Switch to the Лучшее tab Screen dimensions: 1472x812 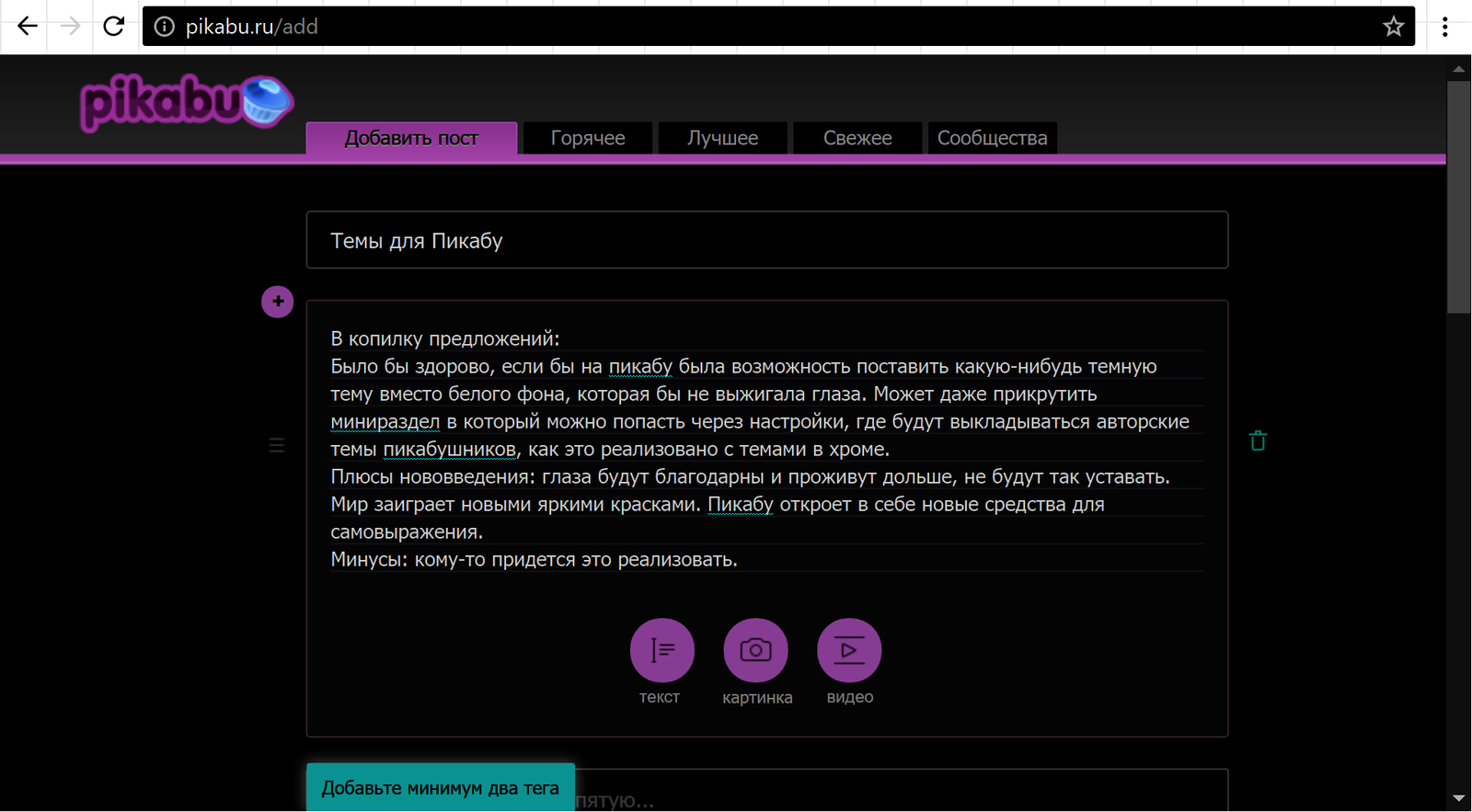(x=722, y=138)
